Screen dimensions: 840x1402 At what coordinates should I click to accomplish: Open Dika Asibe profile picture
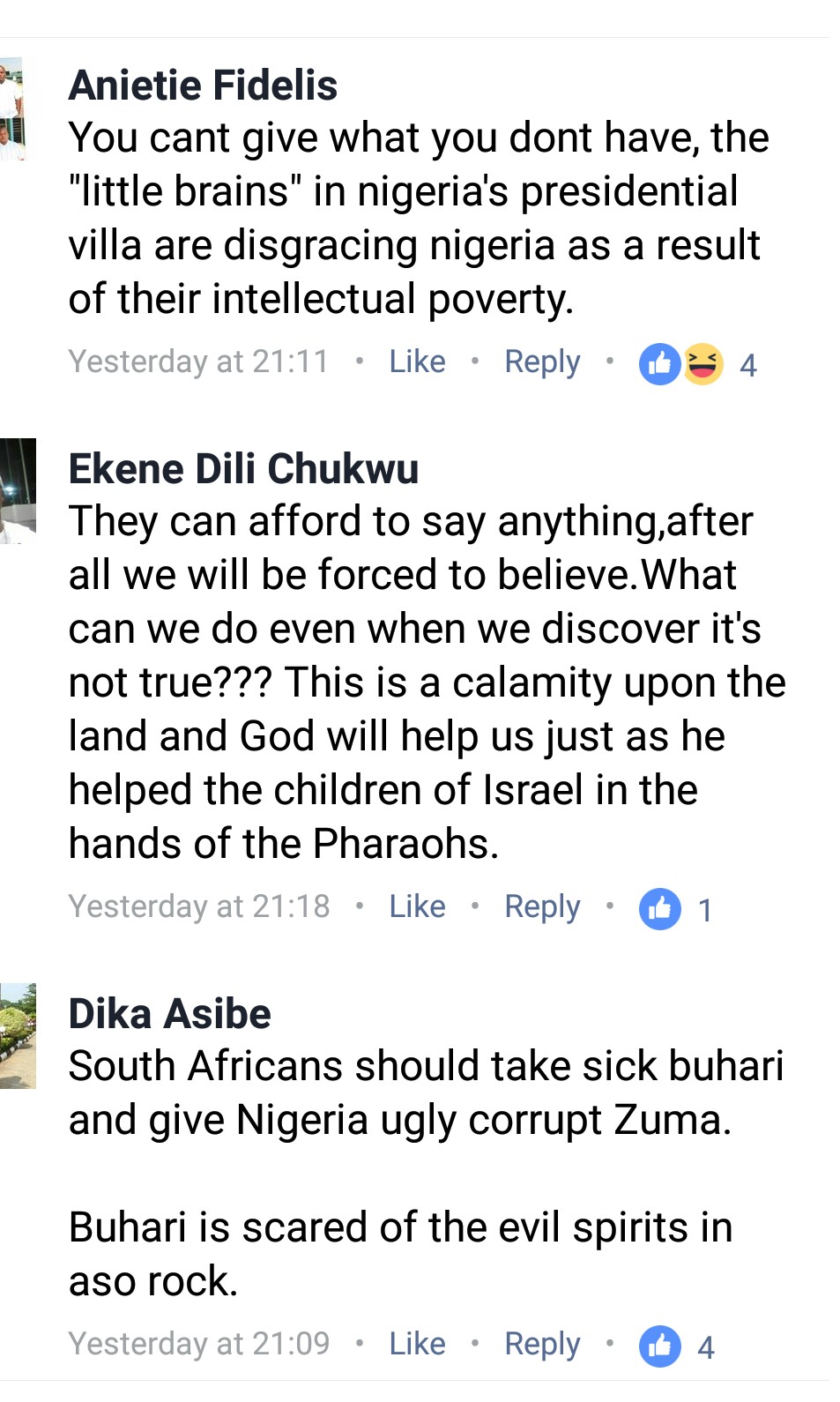point(18,1035)
